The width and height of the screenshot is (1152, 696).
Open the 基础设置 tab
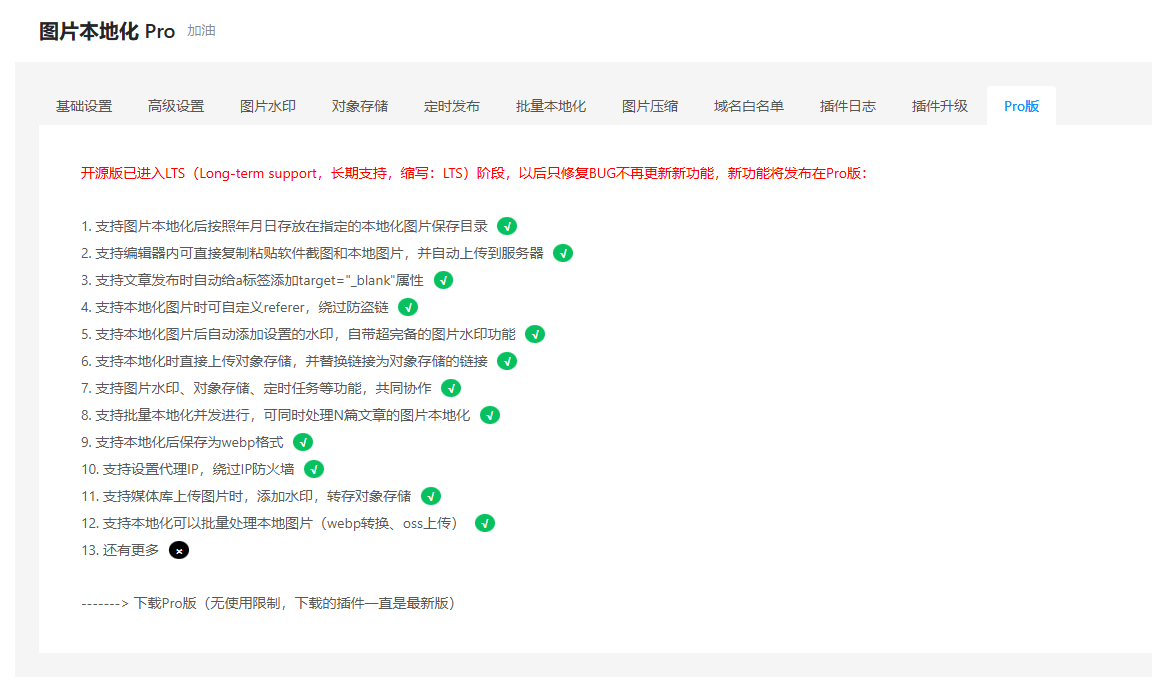[x=84, y=106]
